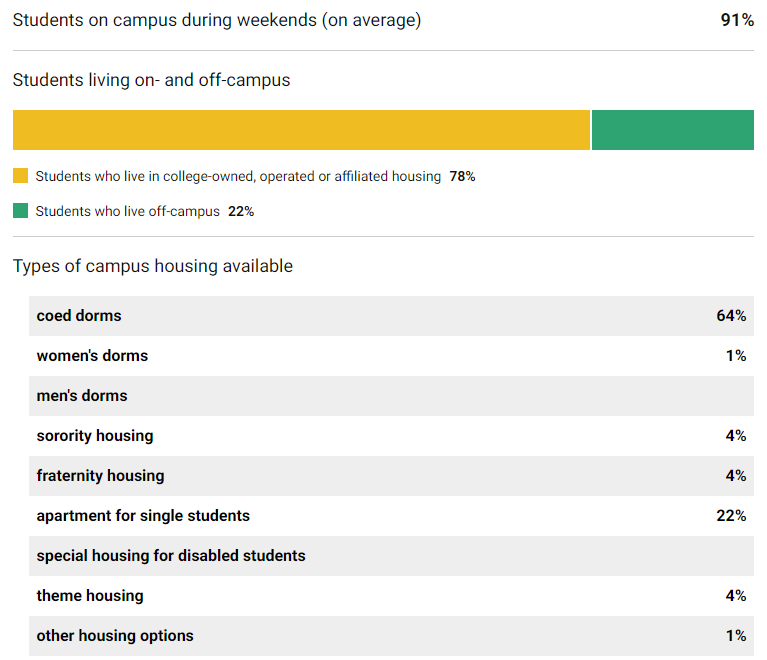The width and height of the screenshot is (767, 660).
Task: Click Students on campus during weekends text
Action: click(217, 20)
